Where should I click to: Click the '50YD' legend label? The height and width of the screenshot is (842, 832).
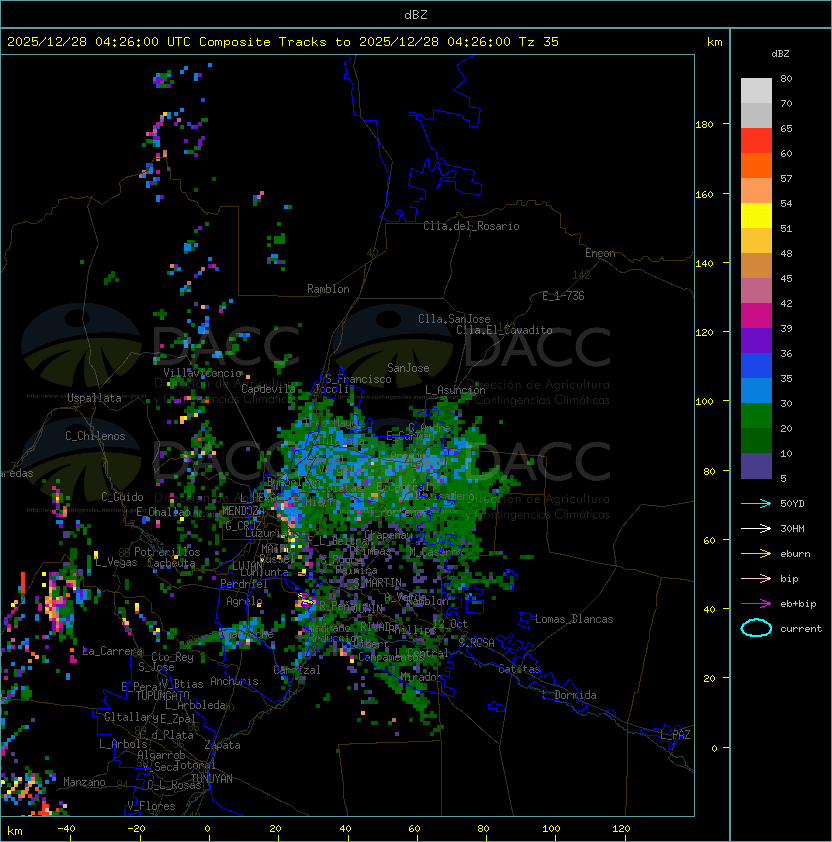click(x=792, y=504)
